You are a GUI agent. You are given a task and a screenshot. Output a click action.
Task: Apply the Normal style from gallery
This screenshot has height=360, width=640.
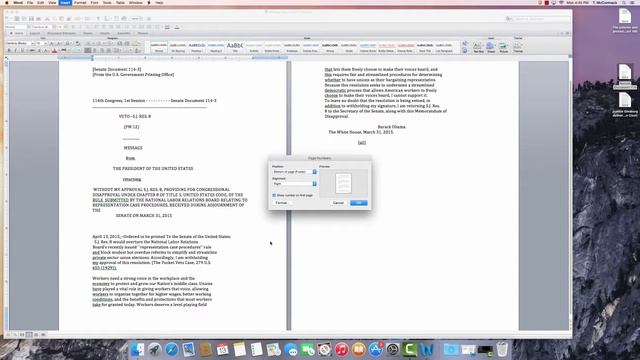[x=159, y=47]
